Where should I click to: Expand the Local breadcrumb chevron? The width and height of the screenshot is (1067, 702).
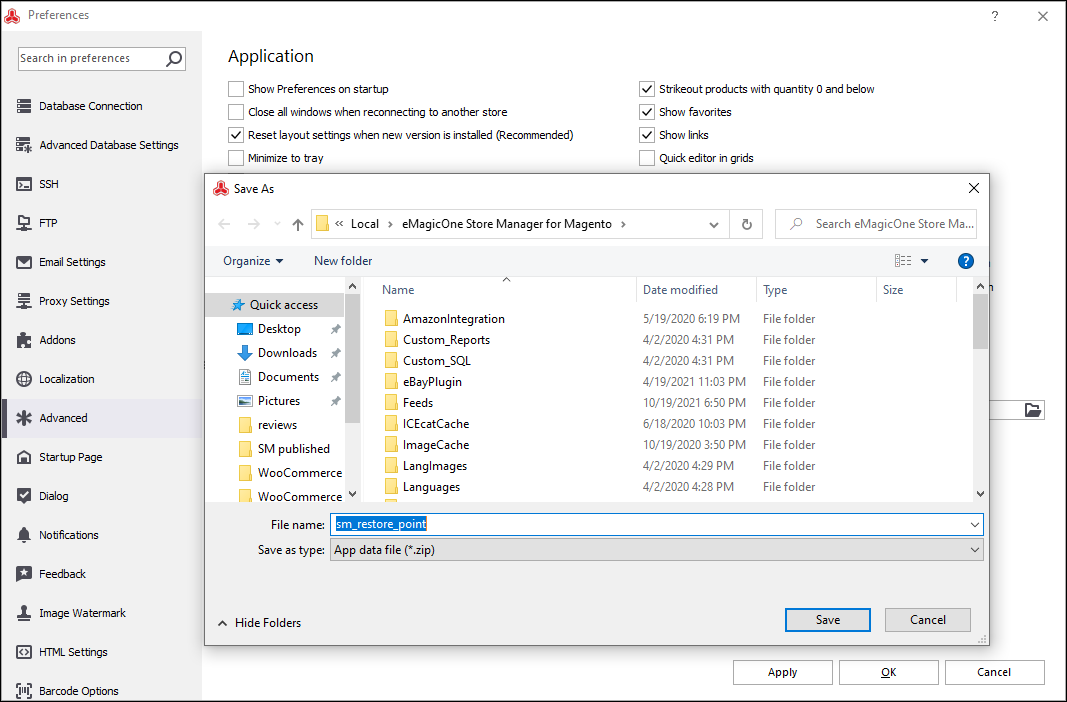tap(391, 224)
